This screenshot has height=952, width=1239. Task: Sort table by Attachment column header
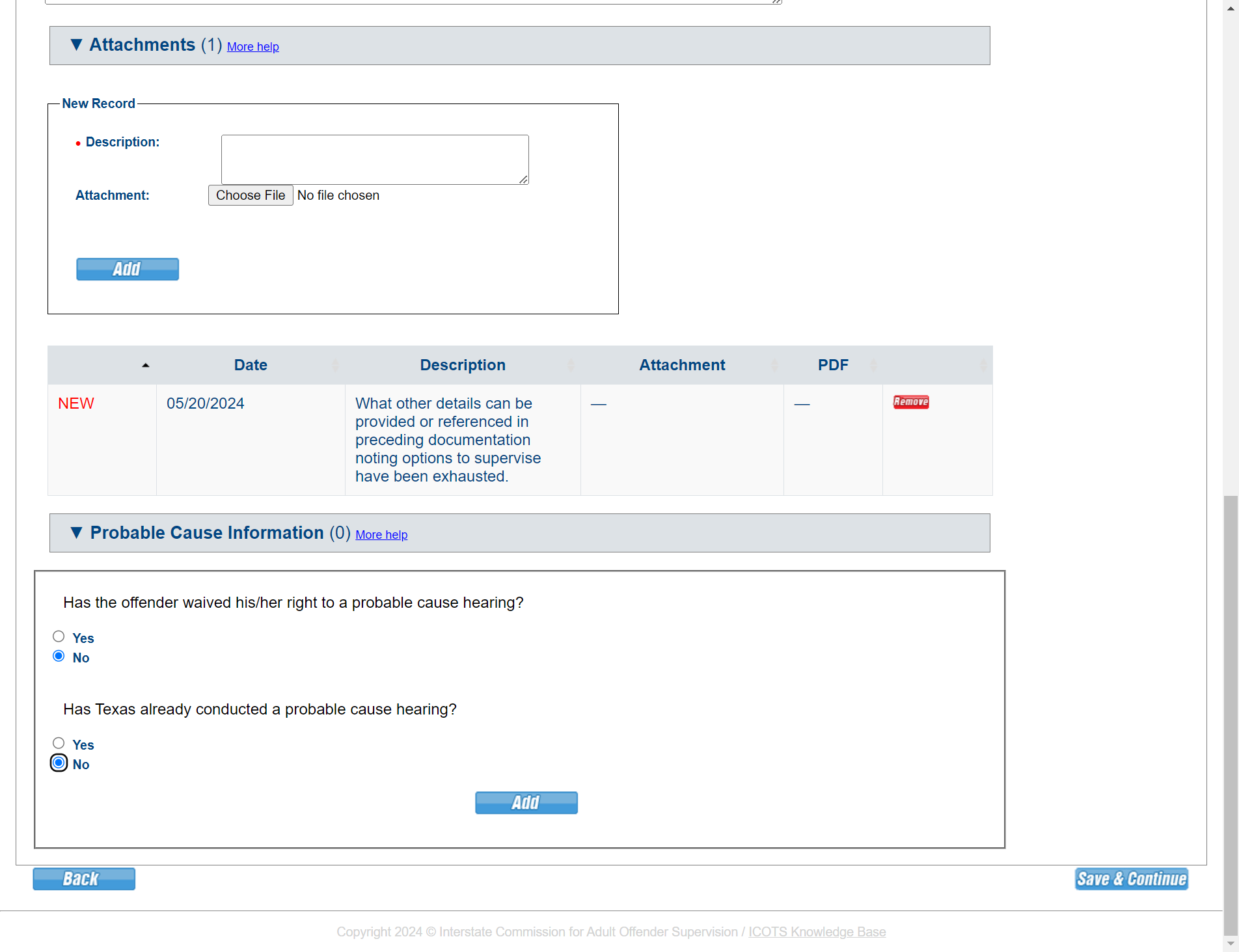coord(682,365)
